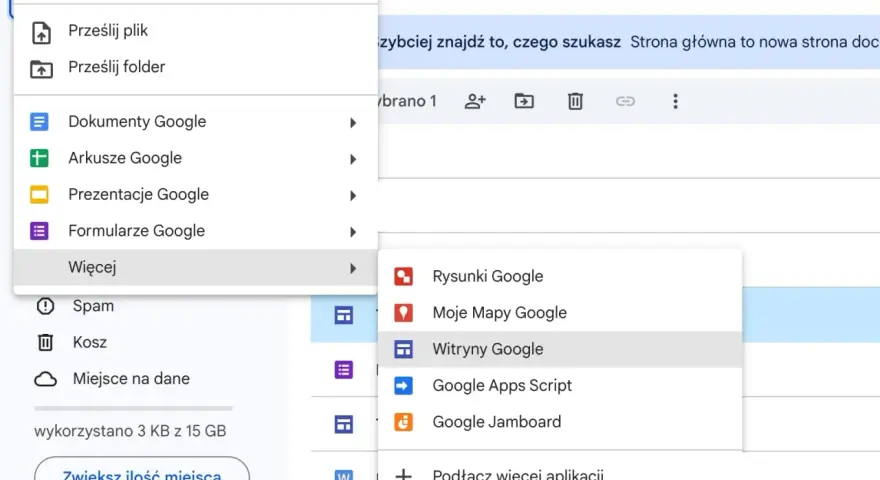880x480 pixels.
Task: Click the yellow Prezentacje Google icon
Action: pos(39,195)
